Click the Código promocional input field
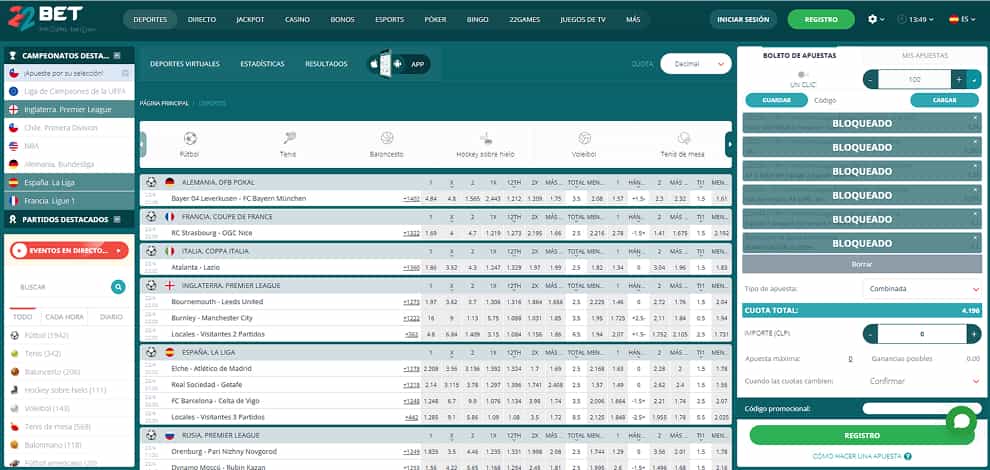Viewport: 990px width, 470px height. coord(922,409)
